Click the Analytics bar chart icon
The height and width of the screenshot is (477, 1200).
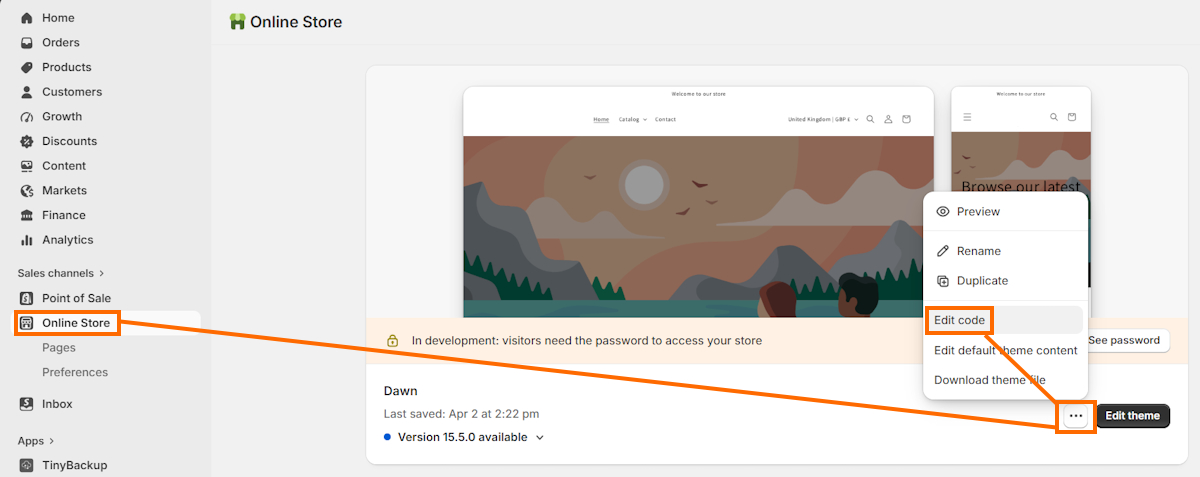point(27,240)
